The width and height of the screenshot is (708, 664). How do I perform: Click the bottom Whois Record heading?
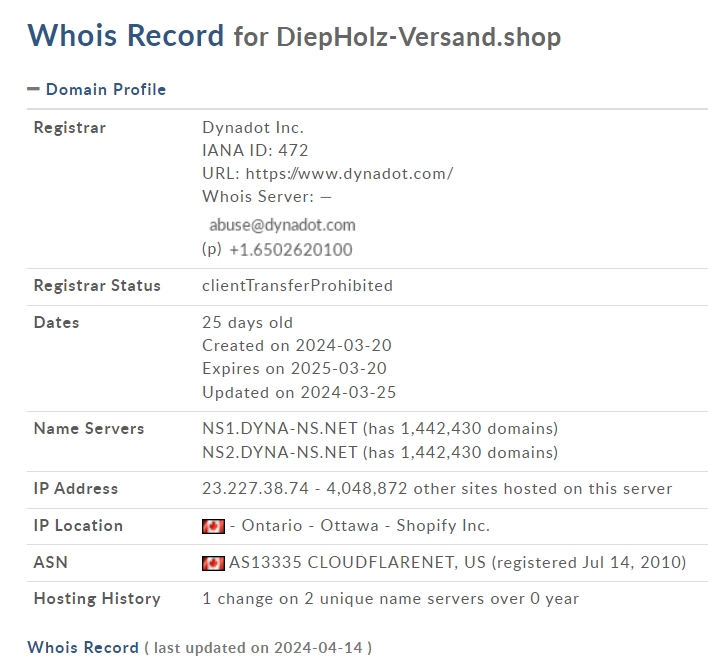pos(83,648)
